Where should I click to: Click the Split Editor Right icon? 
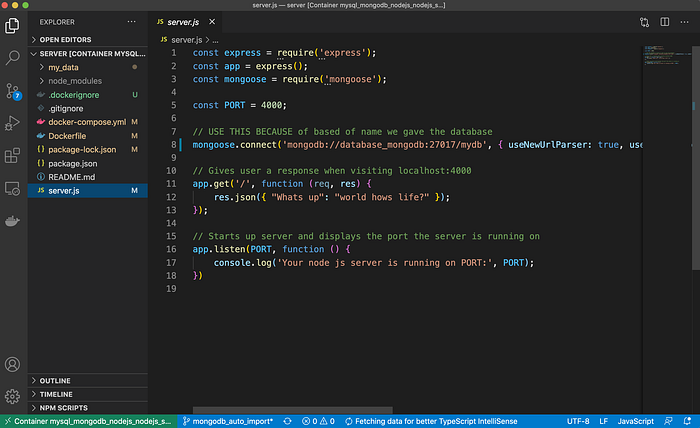point(662,21)
